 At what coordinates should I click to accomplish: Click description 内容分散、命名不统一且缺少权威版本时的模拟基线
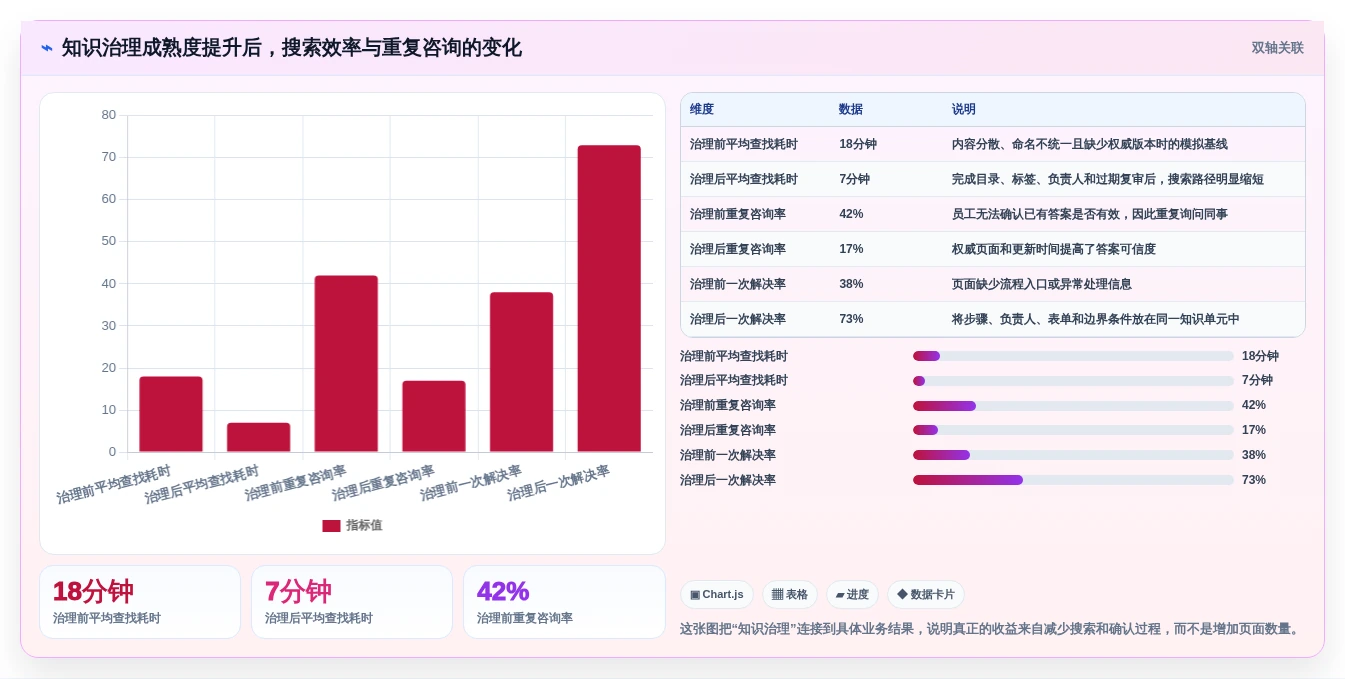[1089, 144]
